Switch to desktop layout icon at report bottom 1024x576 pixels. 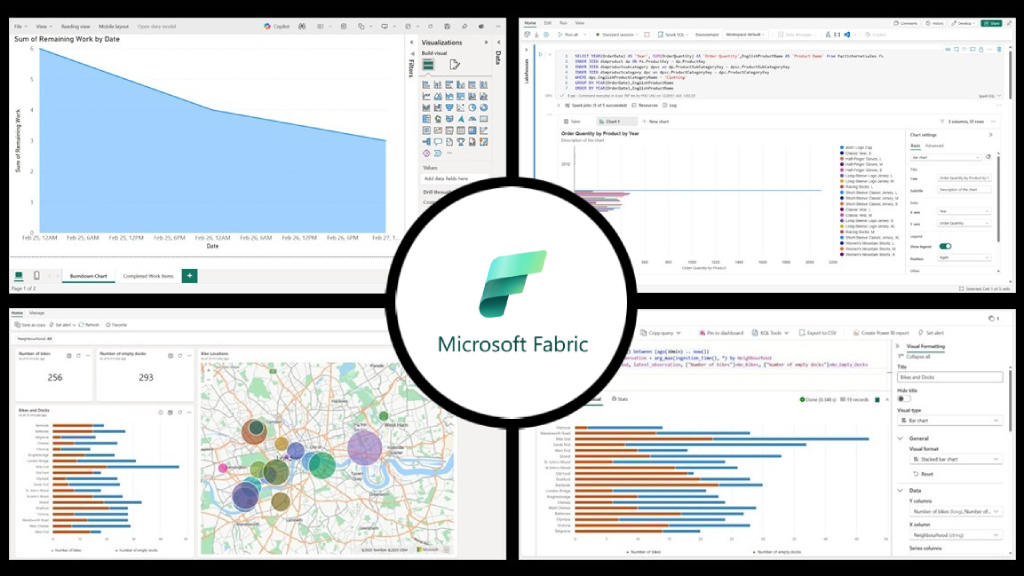coord(19,276)
